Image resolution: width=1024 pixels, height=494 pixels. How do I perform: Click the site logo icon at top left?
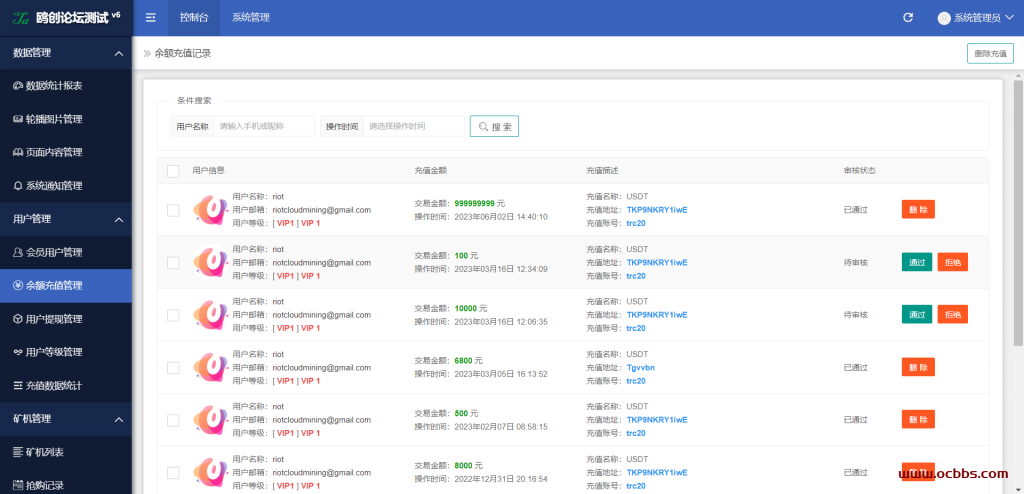(22, 18)
